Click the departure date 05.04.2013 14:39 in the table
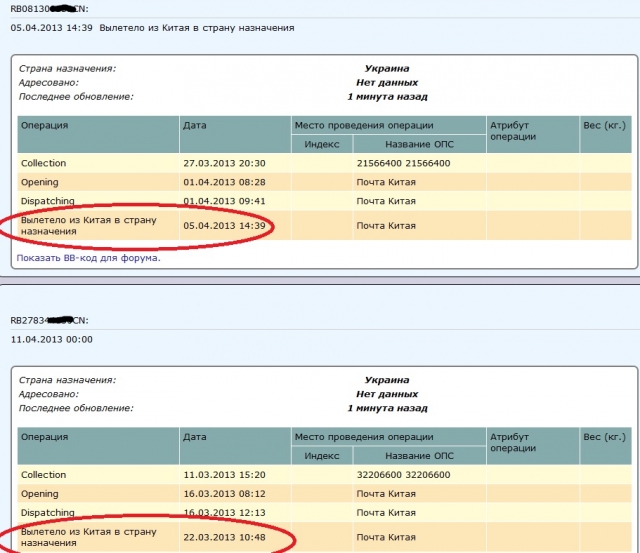 pos(224,226)
